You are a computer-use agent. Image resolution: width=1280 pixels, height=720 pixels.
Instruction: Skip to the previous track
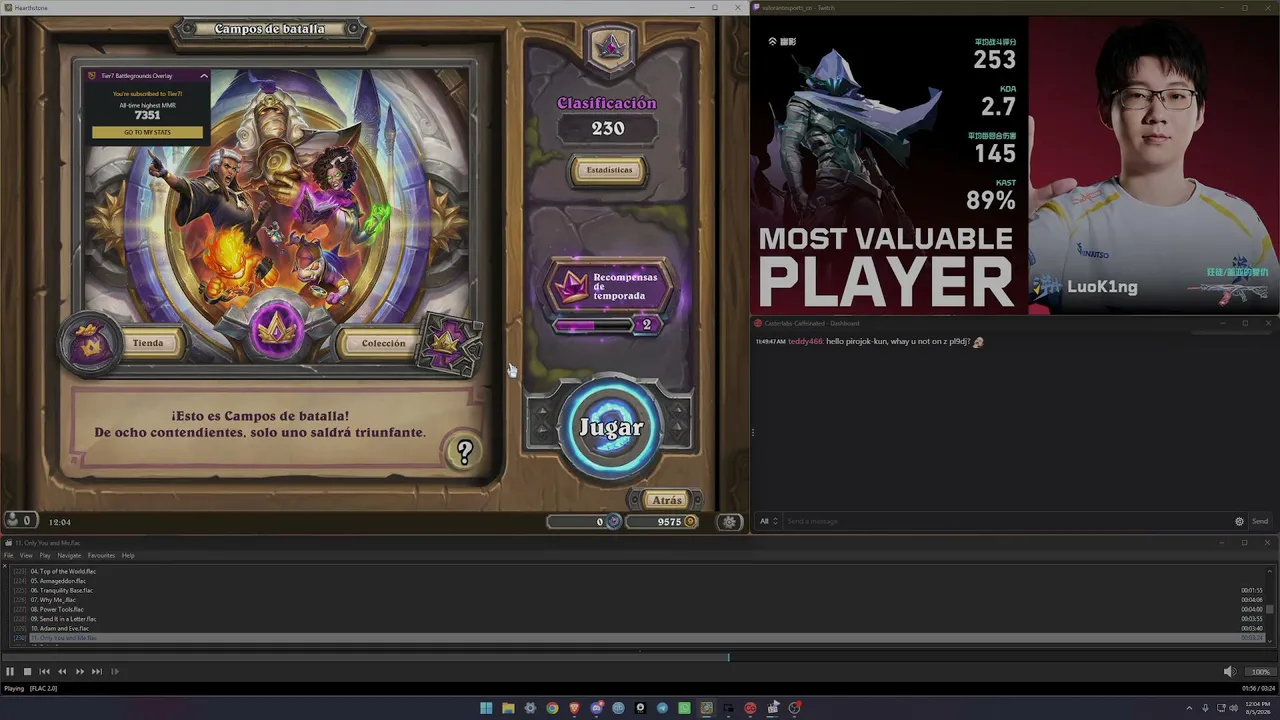point(45,672)
